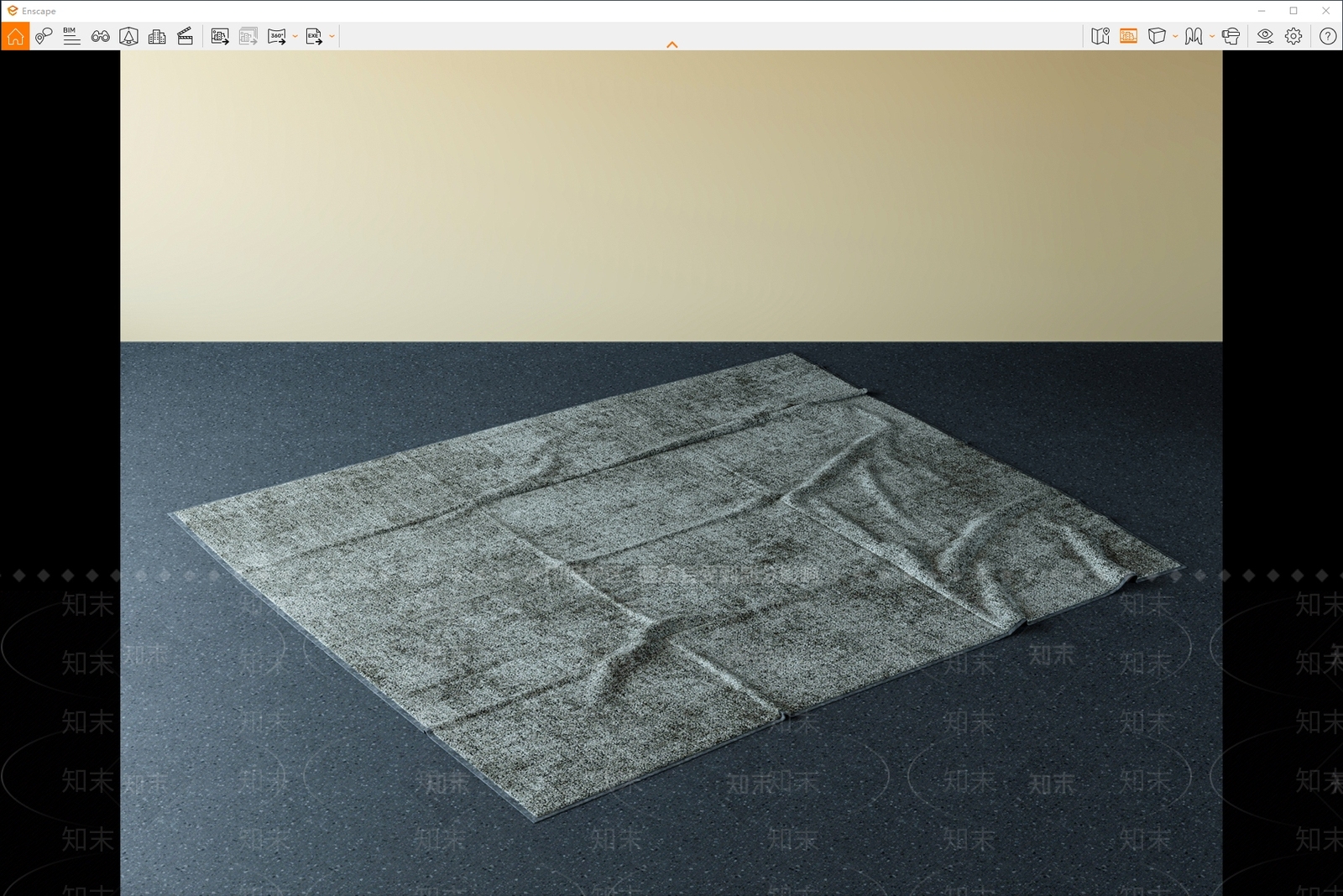Open the site context buildings icon
1343x896 pixels.
157,36
